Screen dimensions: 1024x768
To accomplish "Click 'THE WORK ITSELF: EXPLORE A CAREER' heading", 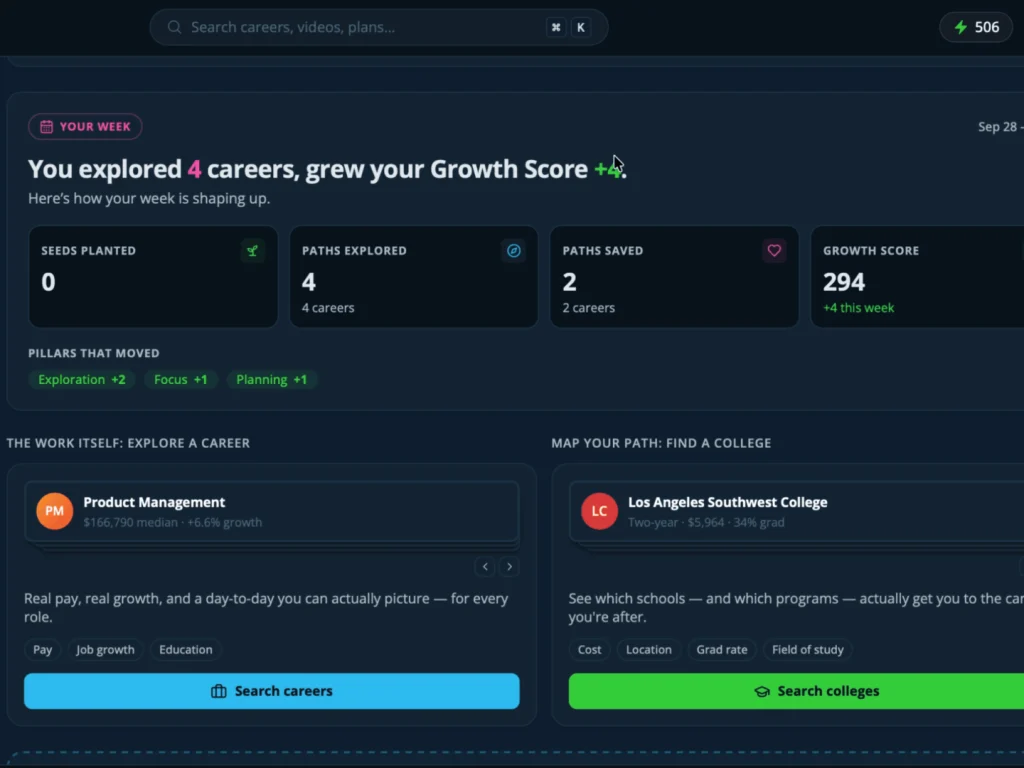I will 128,443.
